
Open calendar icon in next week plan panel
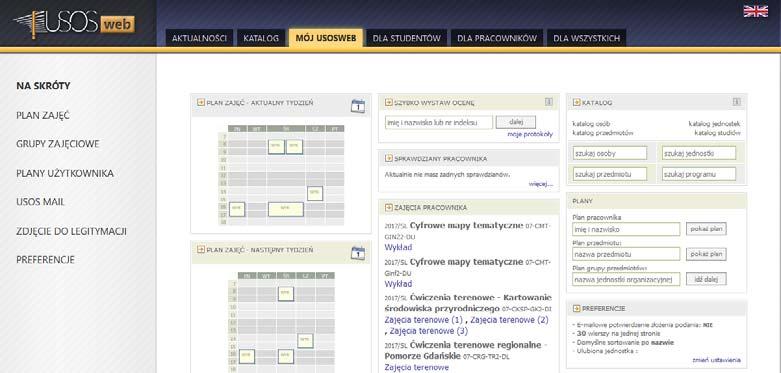(358, 252)
